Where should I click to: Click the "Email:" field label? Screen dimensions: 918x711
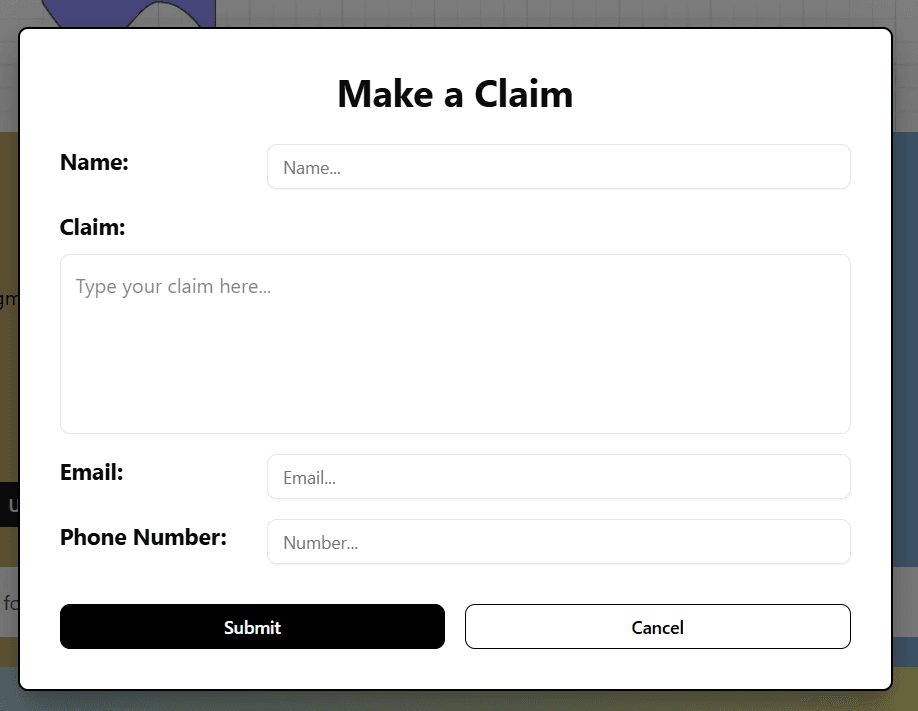coord(91,472)
